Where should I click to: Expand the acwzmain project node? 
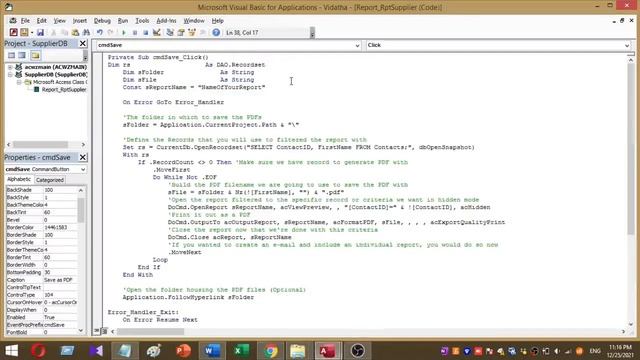coord(10,67)
